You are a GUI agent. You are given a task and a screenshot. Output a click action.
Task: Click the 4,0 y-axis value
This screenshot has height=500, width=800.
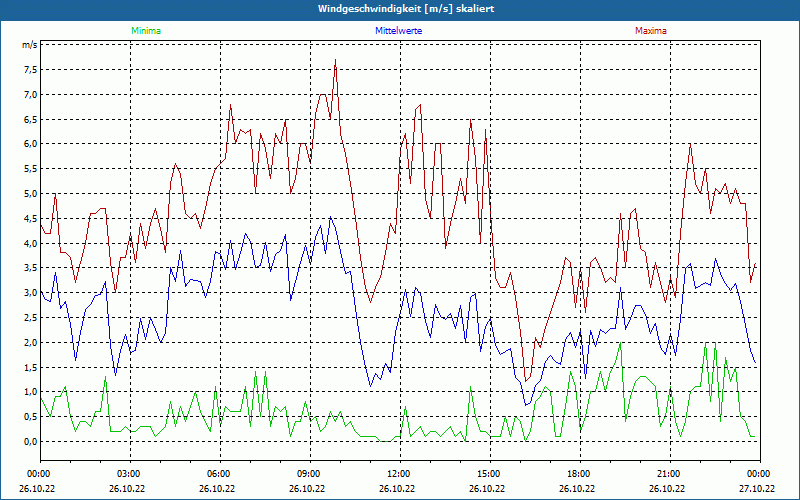point(31,243)
